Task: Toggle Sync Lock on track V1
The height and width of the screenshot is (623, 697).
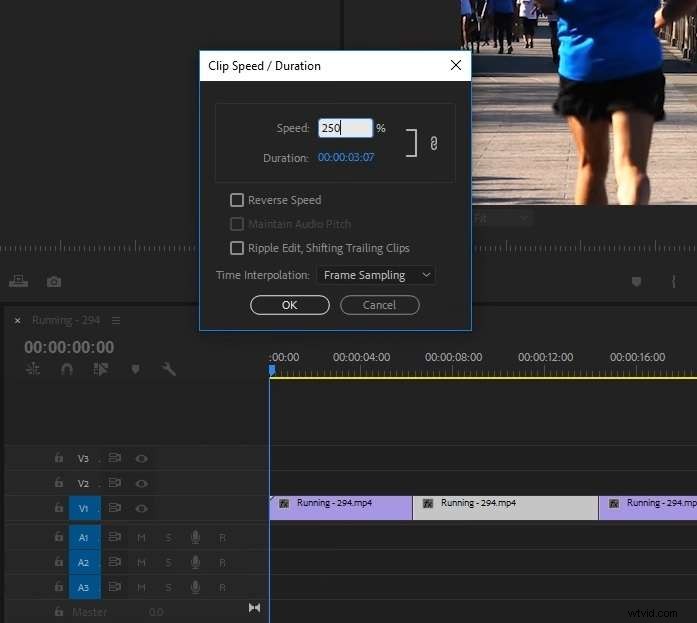Action: pos(115,507)
